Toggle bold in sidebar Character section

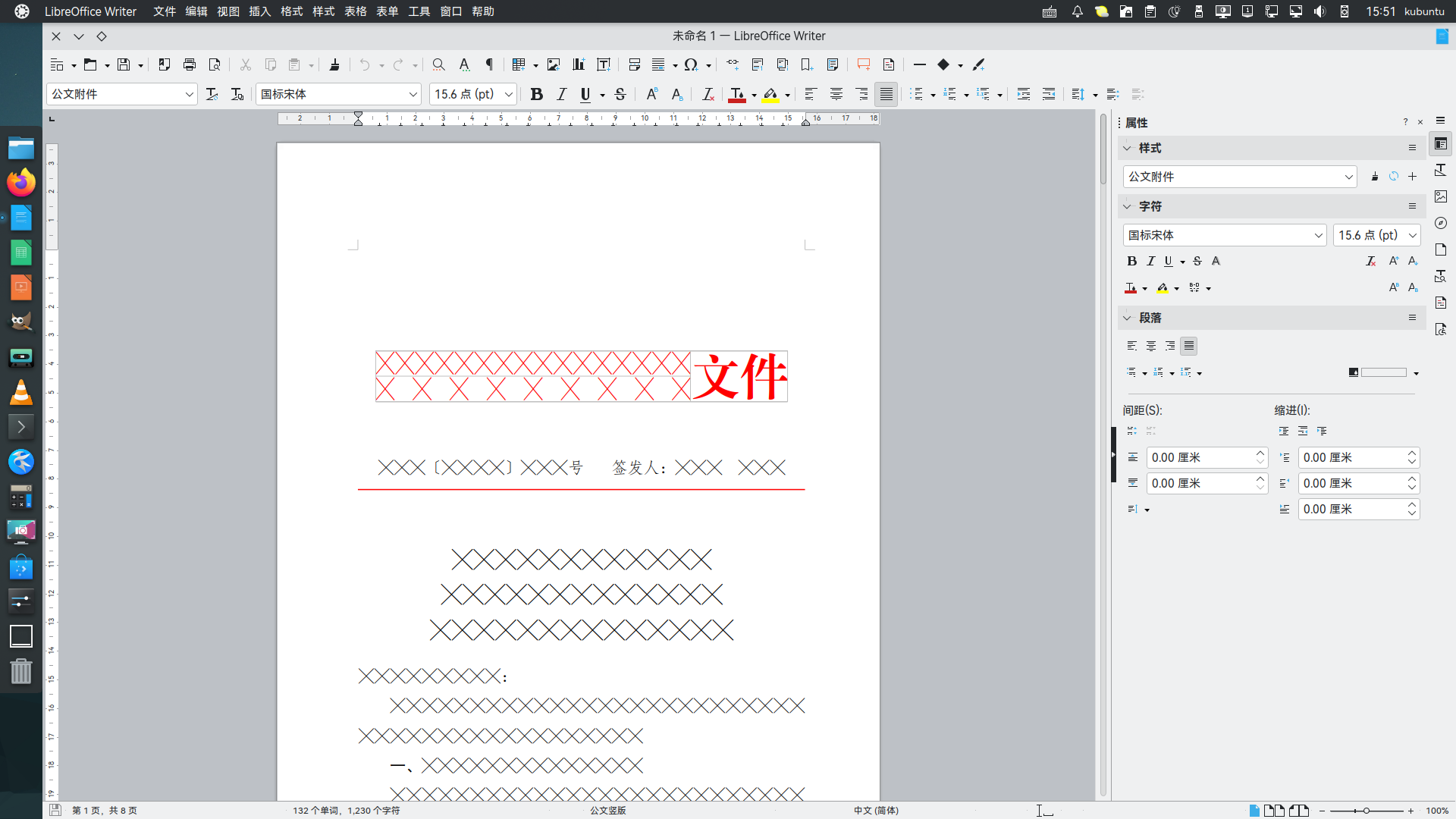[1132, 261]
